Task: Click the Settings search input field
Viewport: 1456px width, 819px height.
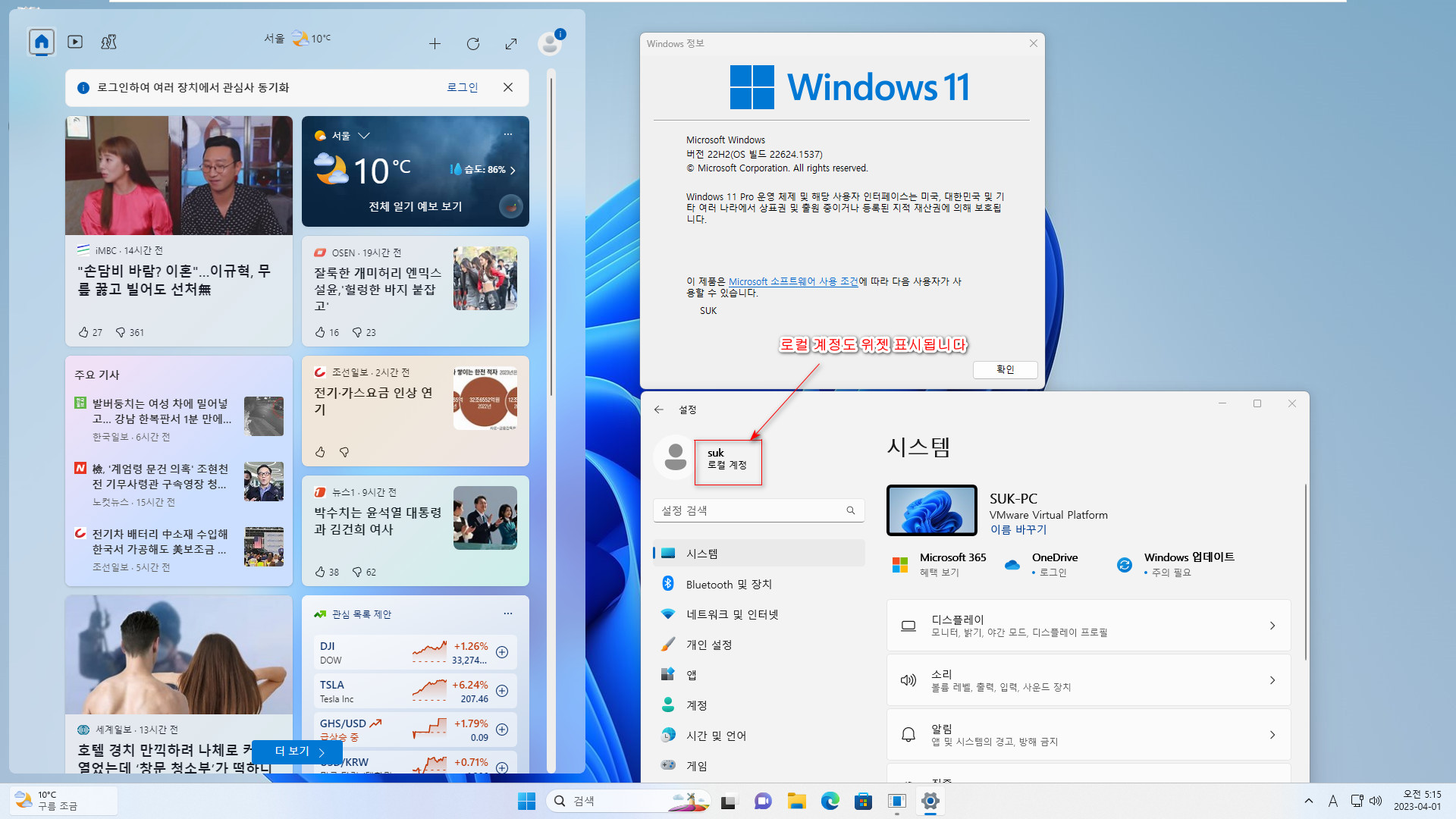Action: click(758, 510)
